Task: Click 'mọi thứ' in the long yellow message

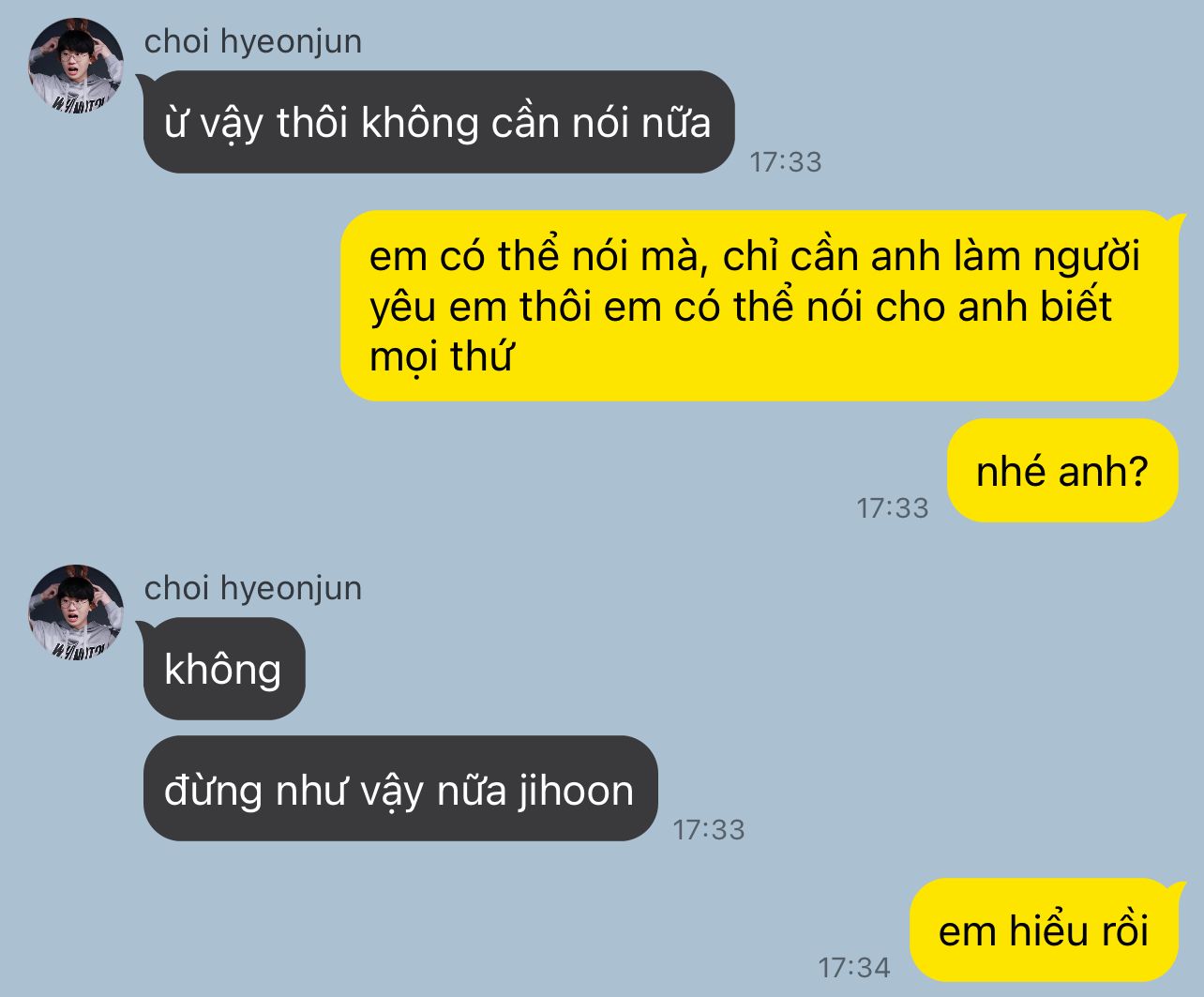Action: pos(442,356)
